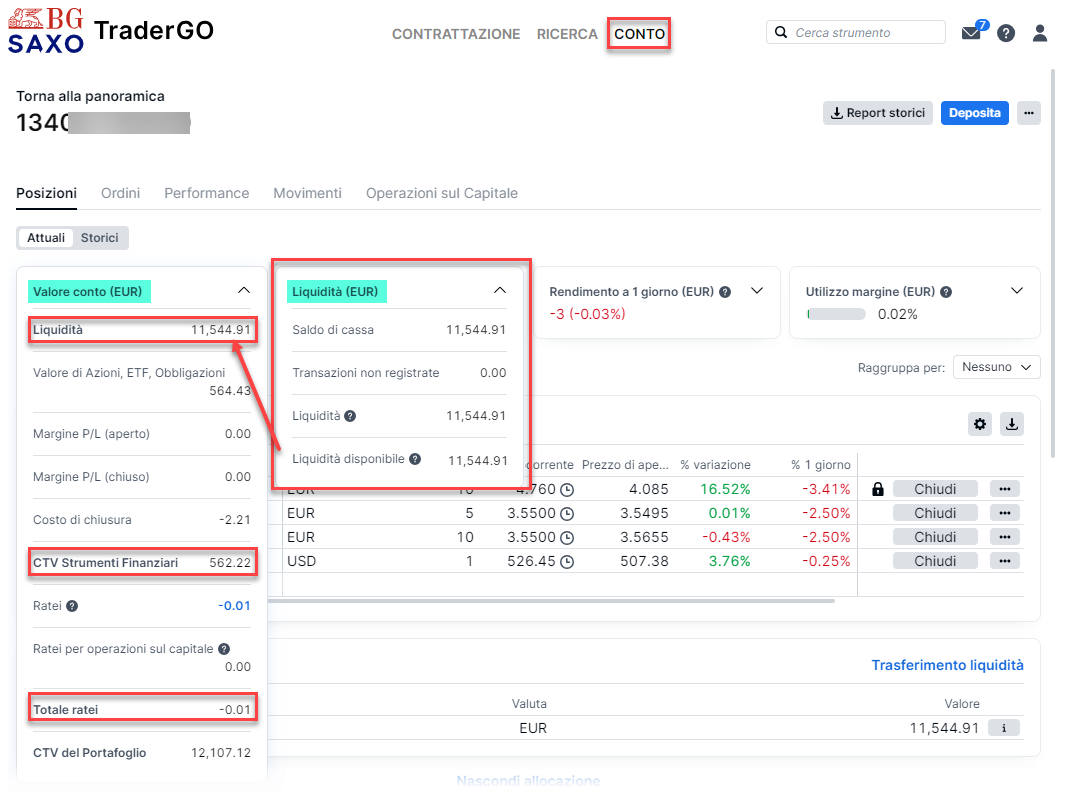
Task: Click the Cerca strumento search field
Action: [856, 32]
